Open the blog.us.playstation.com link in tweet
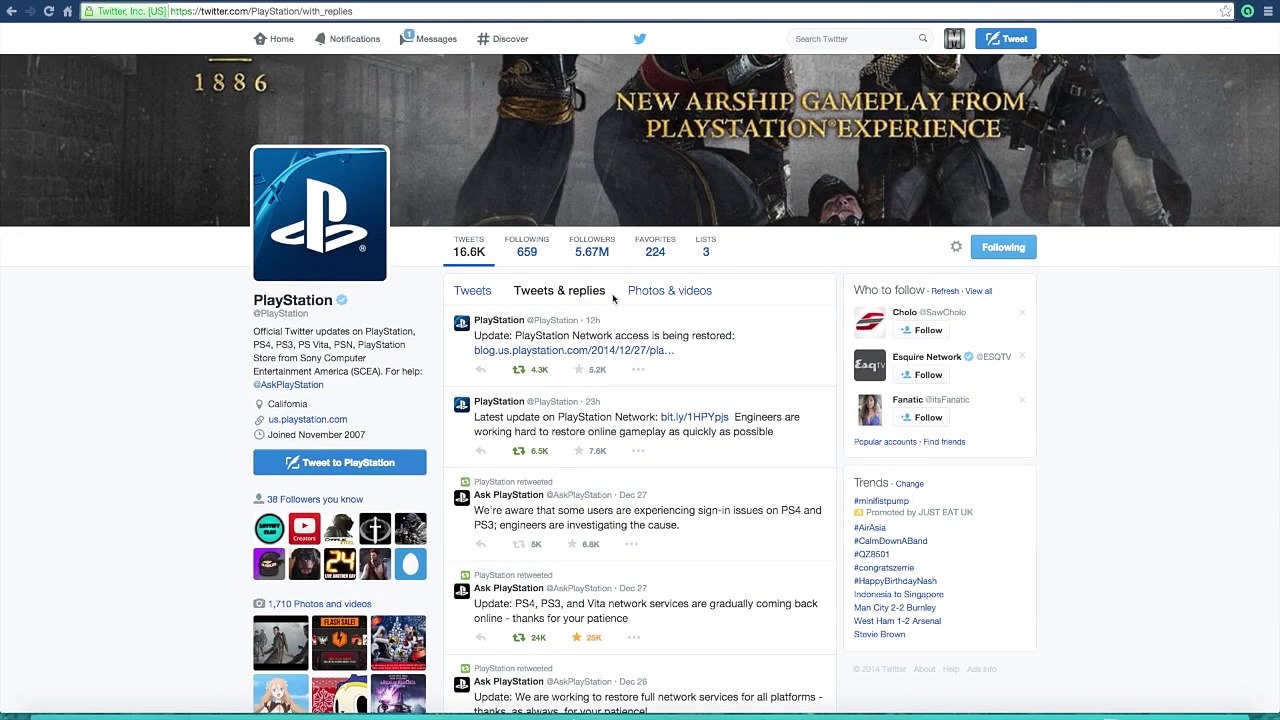The image size is (1280, 720). pyautogui.click(x=574, y=351)
